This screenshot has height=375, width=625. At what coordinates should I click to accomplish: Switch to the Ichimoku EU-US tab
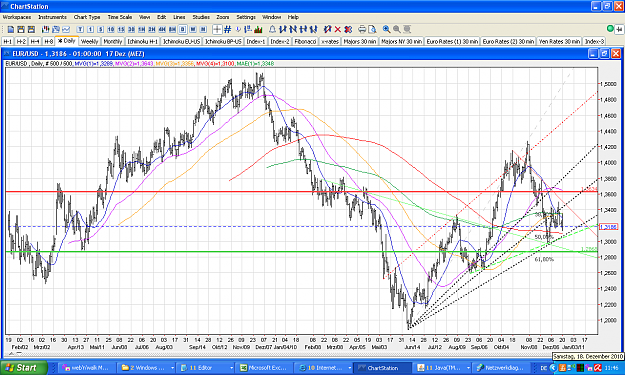coord(181,41)
